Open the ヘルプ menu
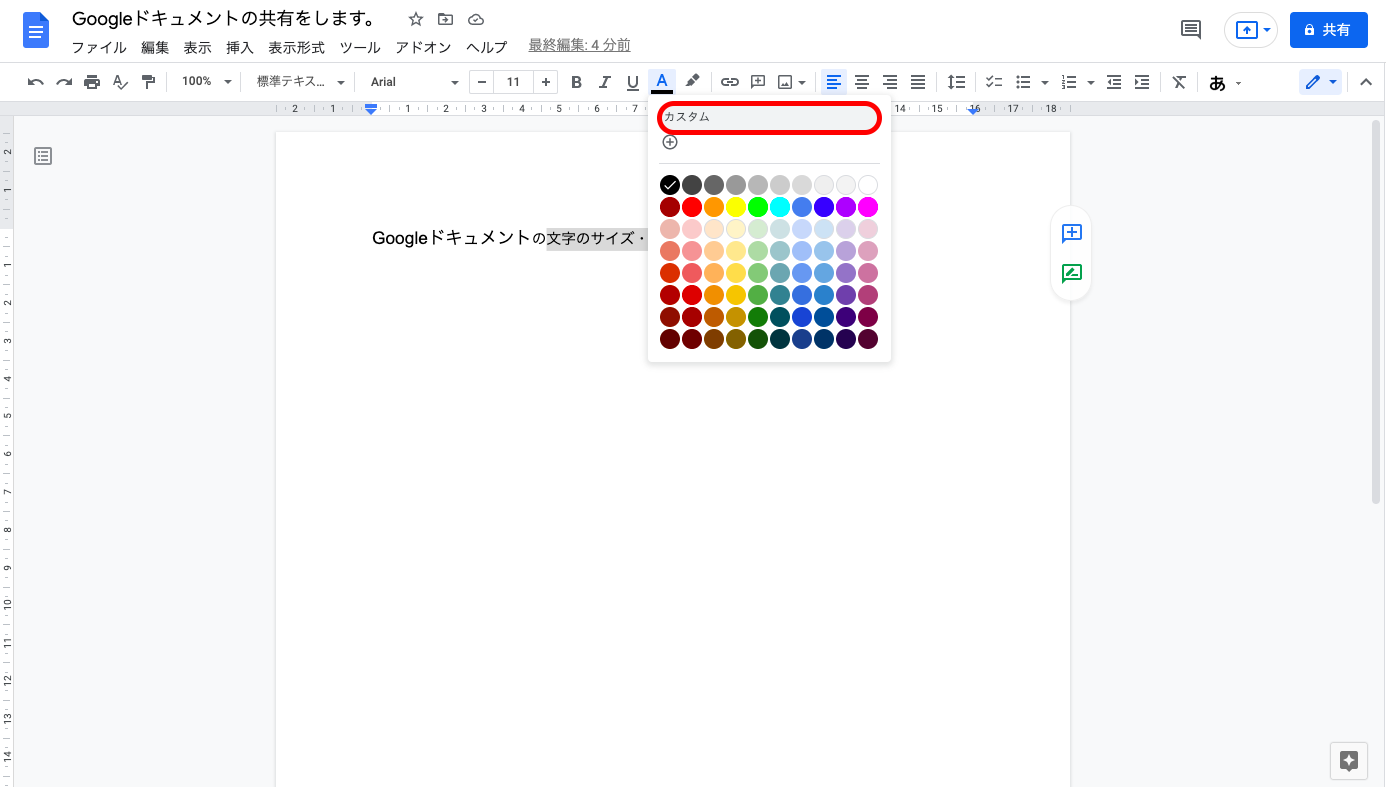The height and width of the screenshot is (787, 1386). tap(487, 47)
